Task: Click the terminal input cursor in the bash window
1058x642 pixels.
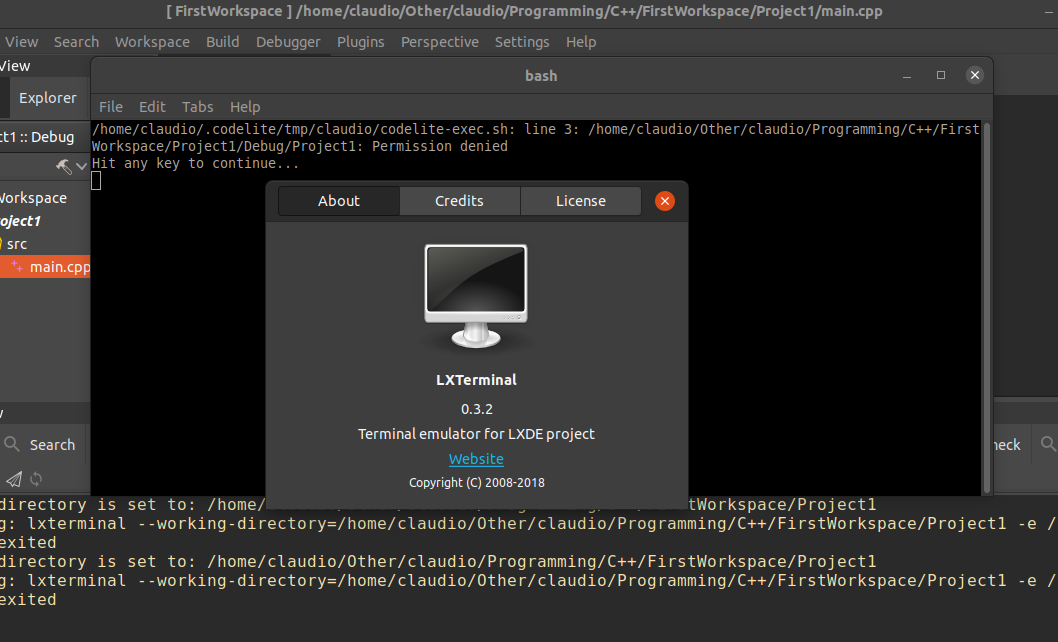Action: [96, 180]
